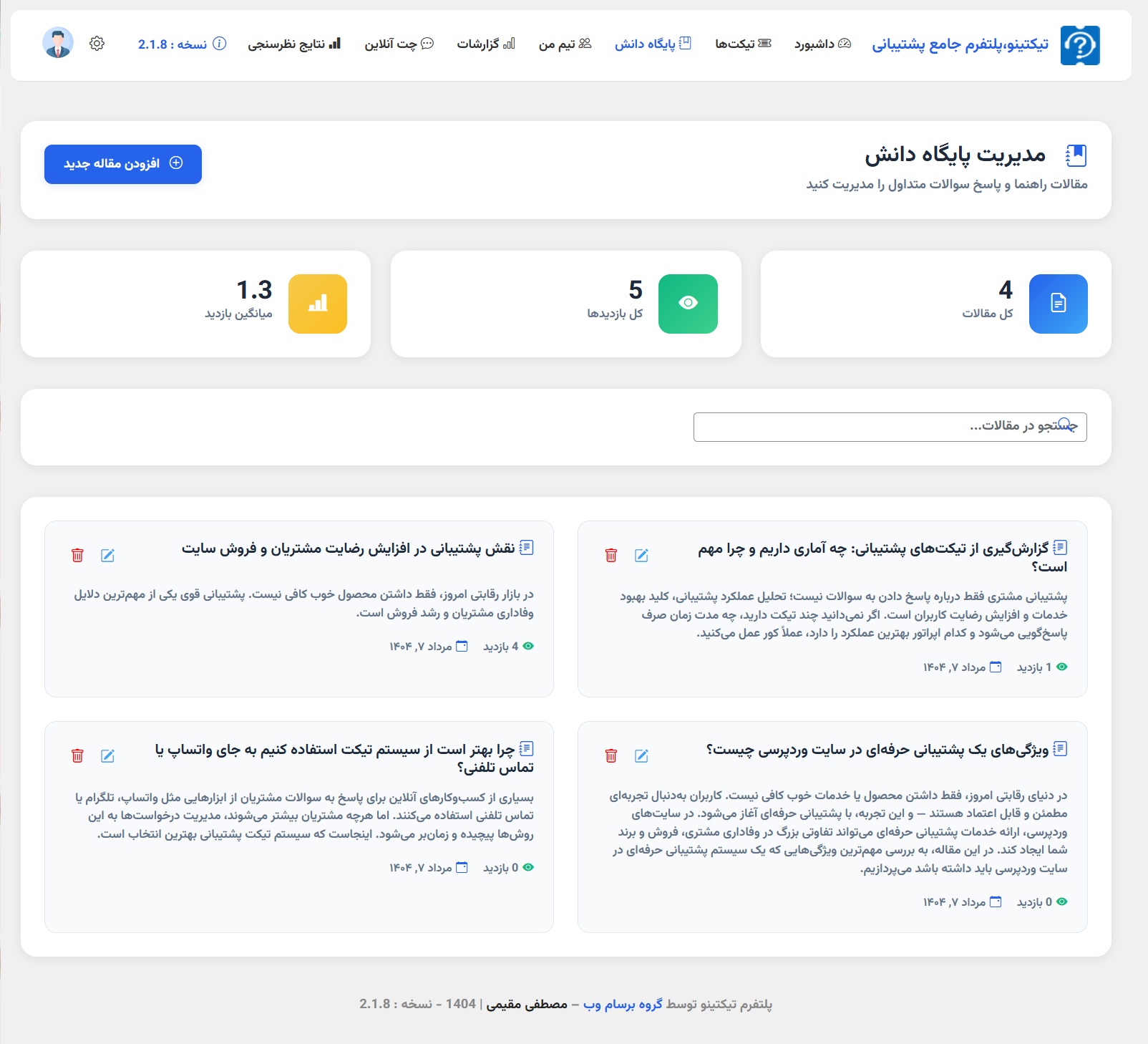1148x1044 pixels.
Task: Open the داشبورد menu item
Action: point(822,44)
